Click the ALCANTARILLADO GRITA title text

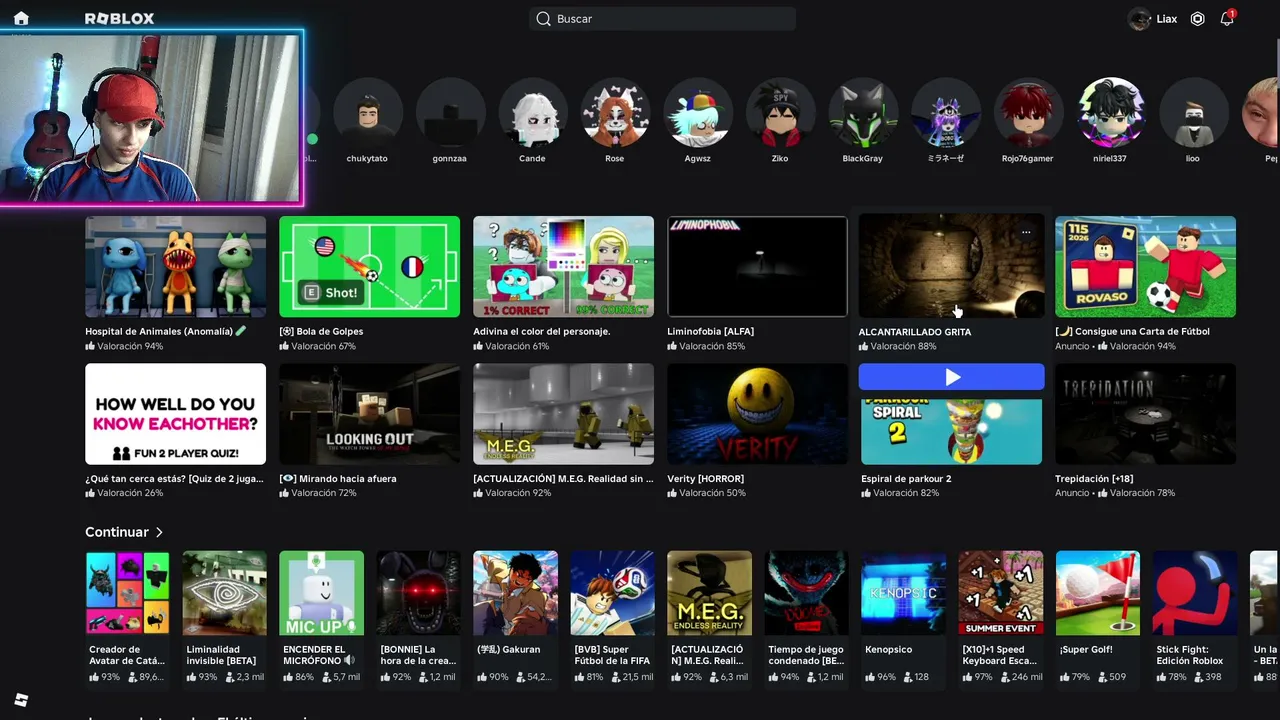coord(915,332)
